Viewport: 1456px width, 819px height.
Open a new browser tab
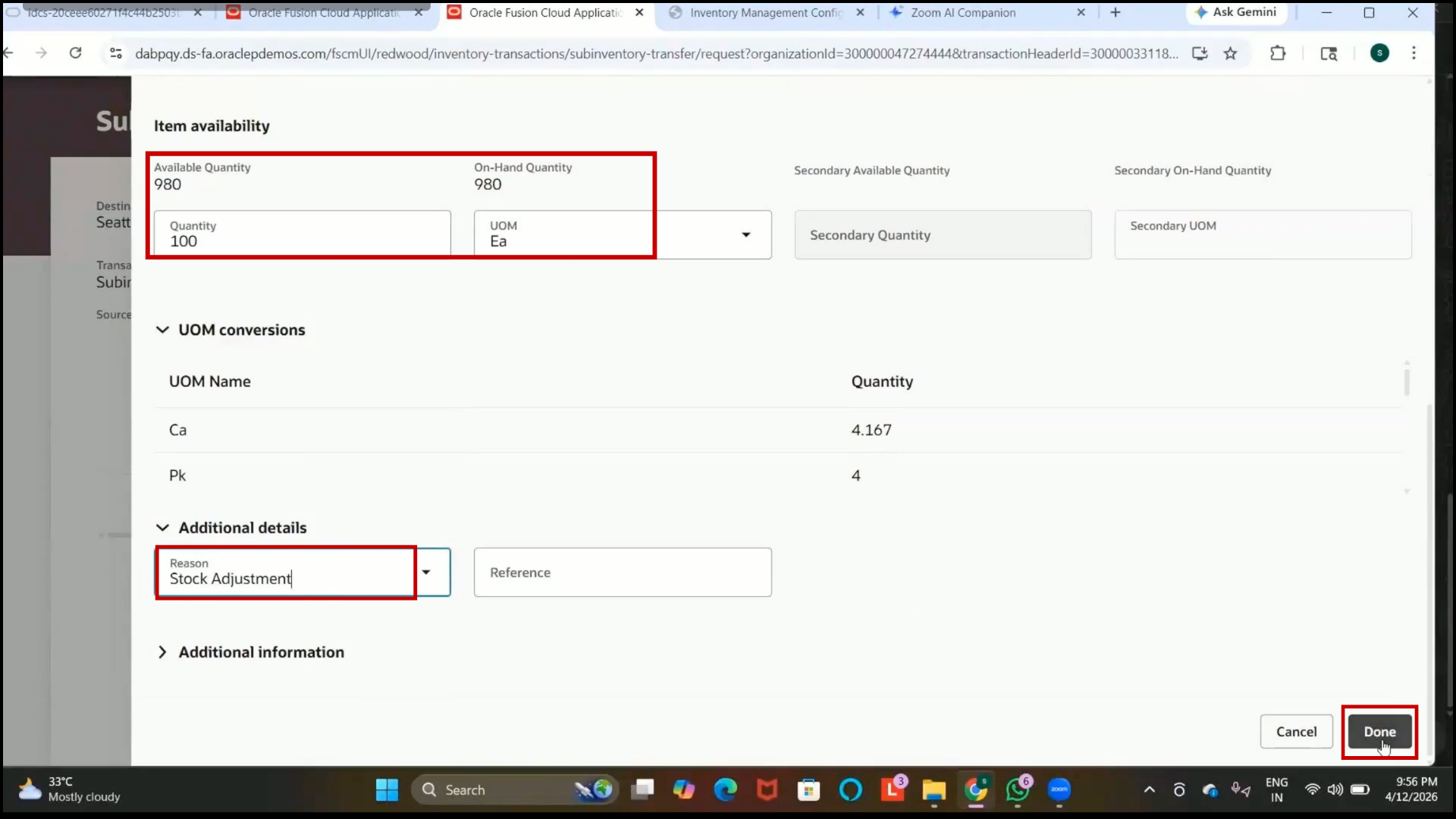[x=1116, y=13]
